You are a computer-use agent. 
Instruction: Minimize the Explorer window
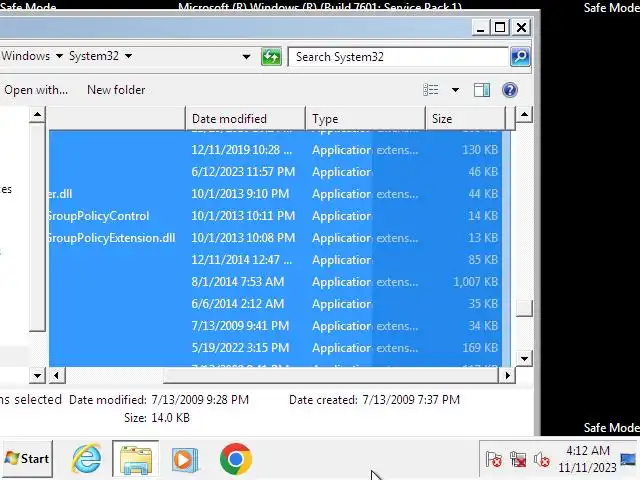(x=480, y=28)
